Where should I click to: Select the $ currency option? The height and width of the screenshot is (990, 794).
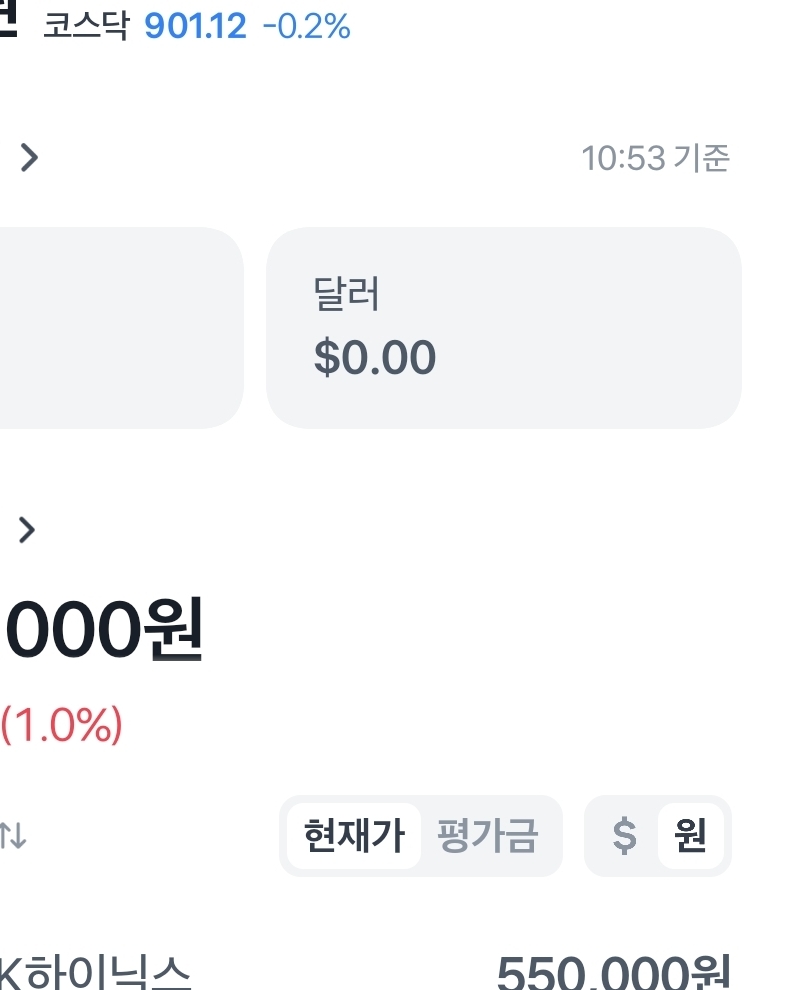click(623, 836)
